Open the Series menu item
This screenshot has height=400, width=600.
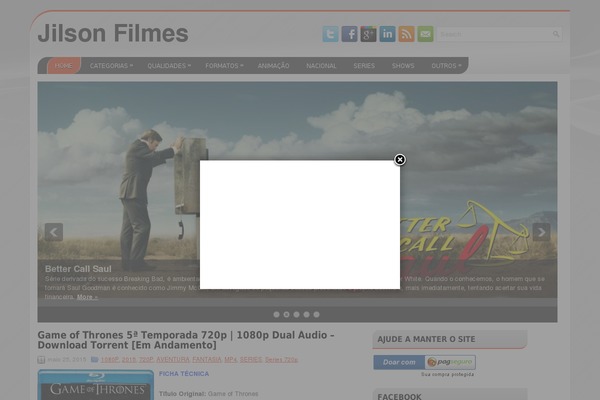tap(364, 65)
